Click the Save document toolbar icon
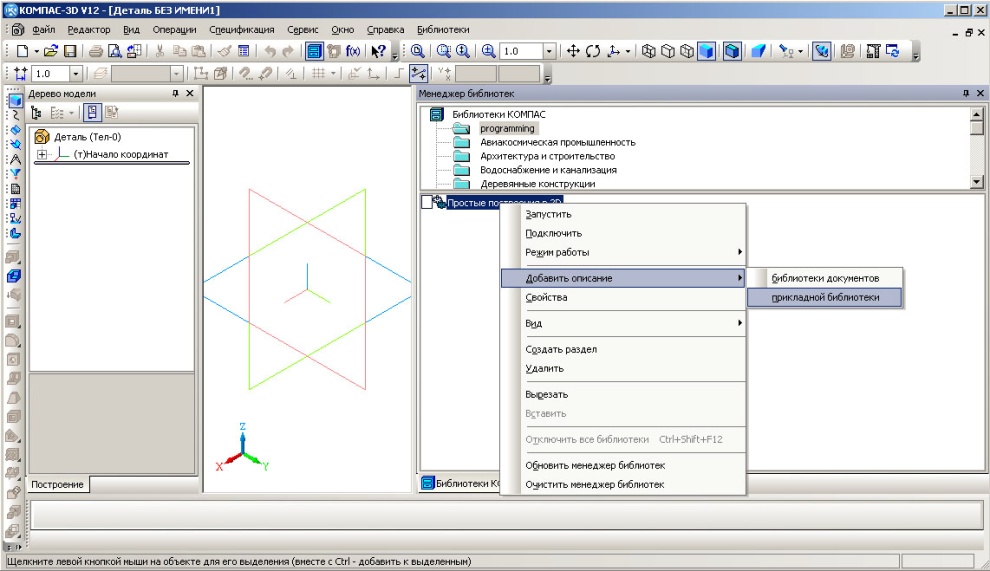Image resolution: width=990 pixels, height=571 pixels. [x=70, y=51]
